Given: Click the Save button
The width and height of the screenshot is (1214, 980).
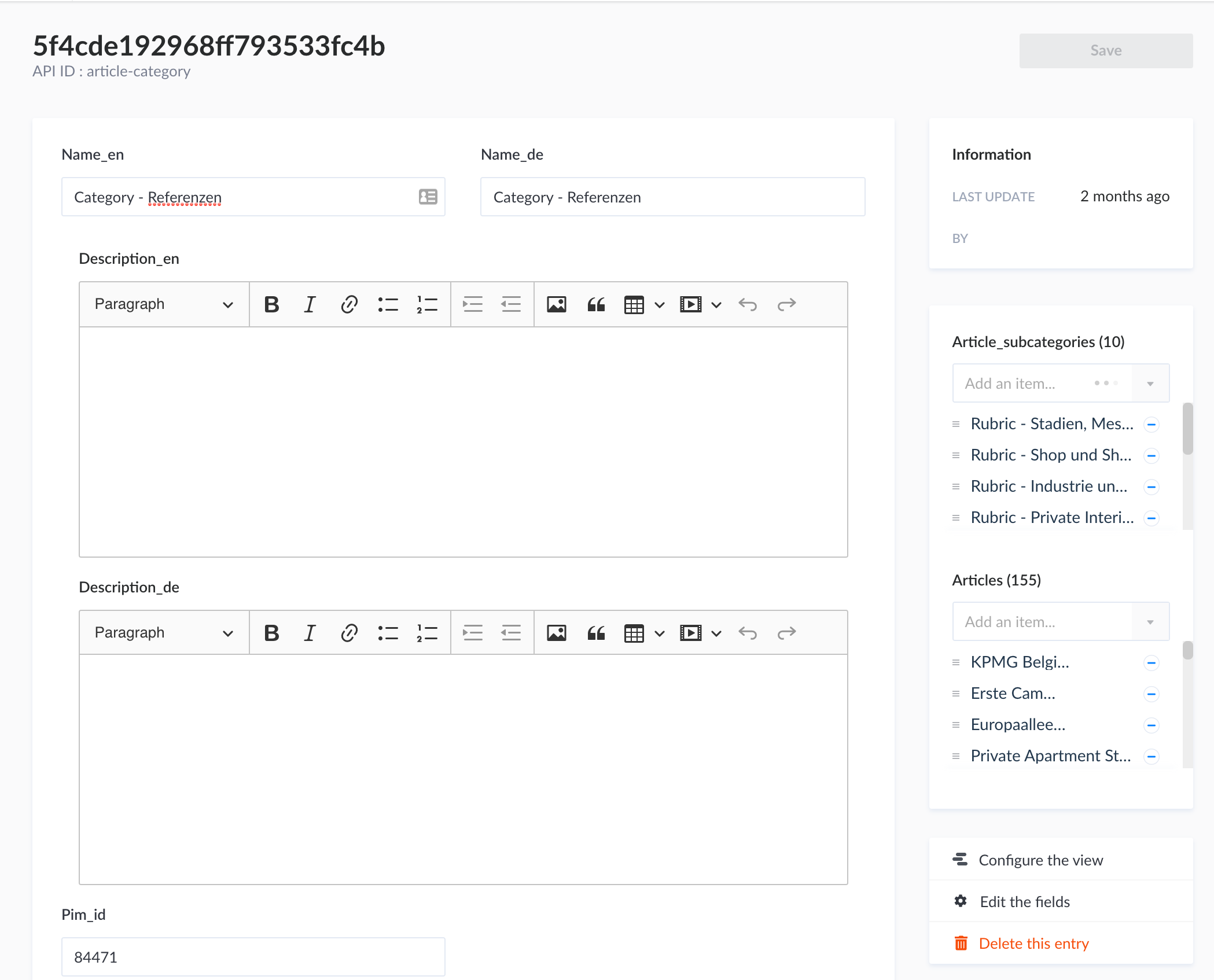Looking at the screenshot, I should (1105, 50).
